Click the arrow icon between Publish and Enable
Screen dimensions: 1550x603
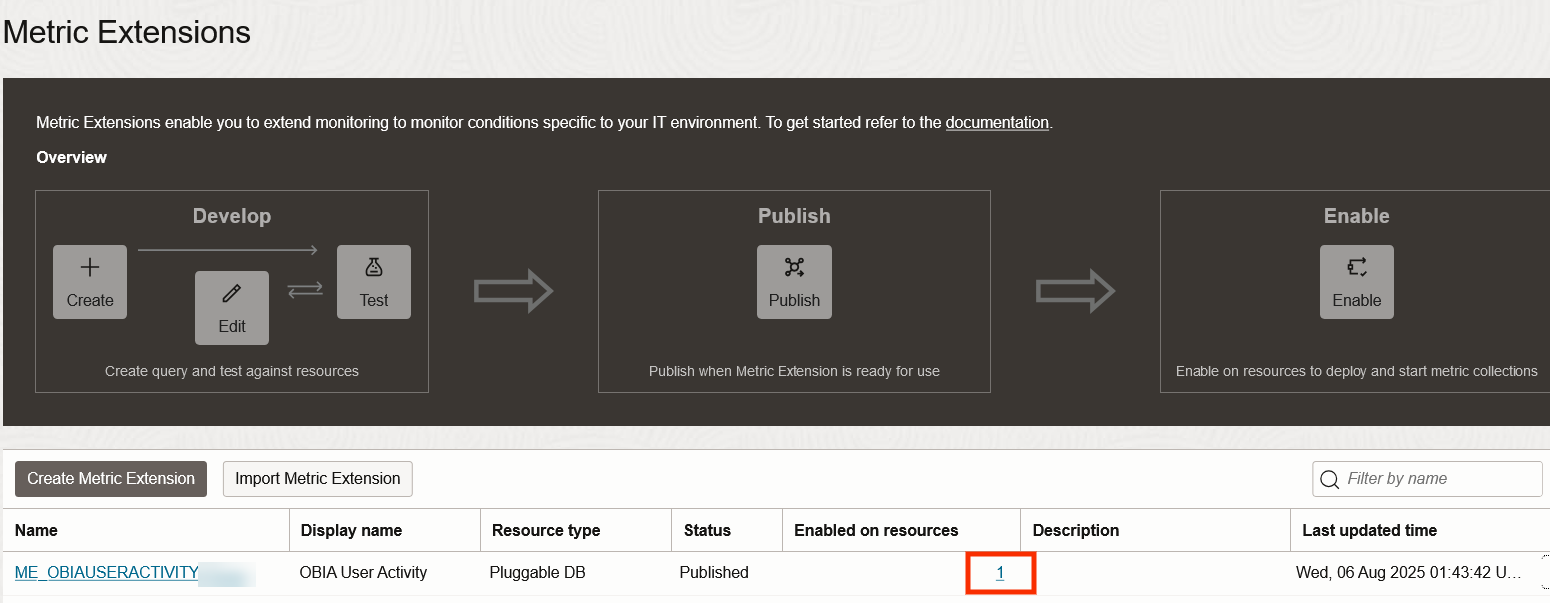point(1076,291)
